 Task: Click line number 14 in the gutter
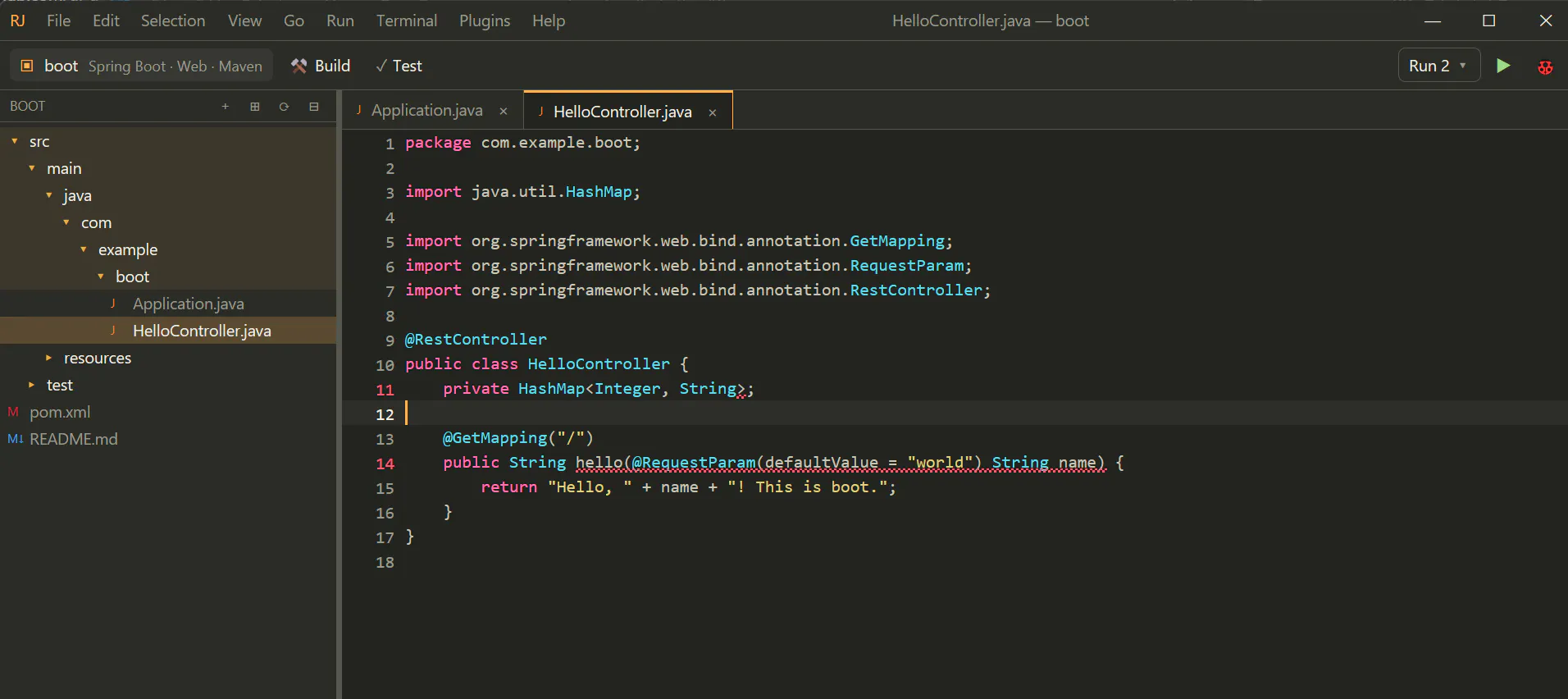coord(385,464)
